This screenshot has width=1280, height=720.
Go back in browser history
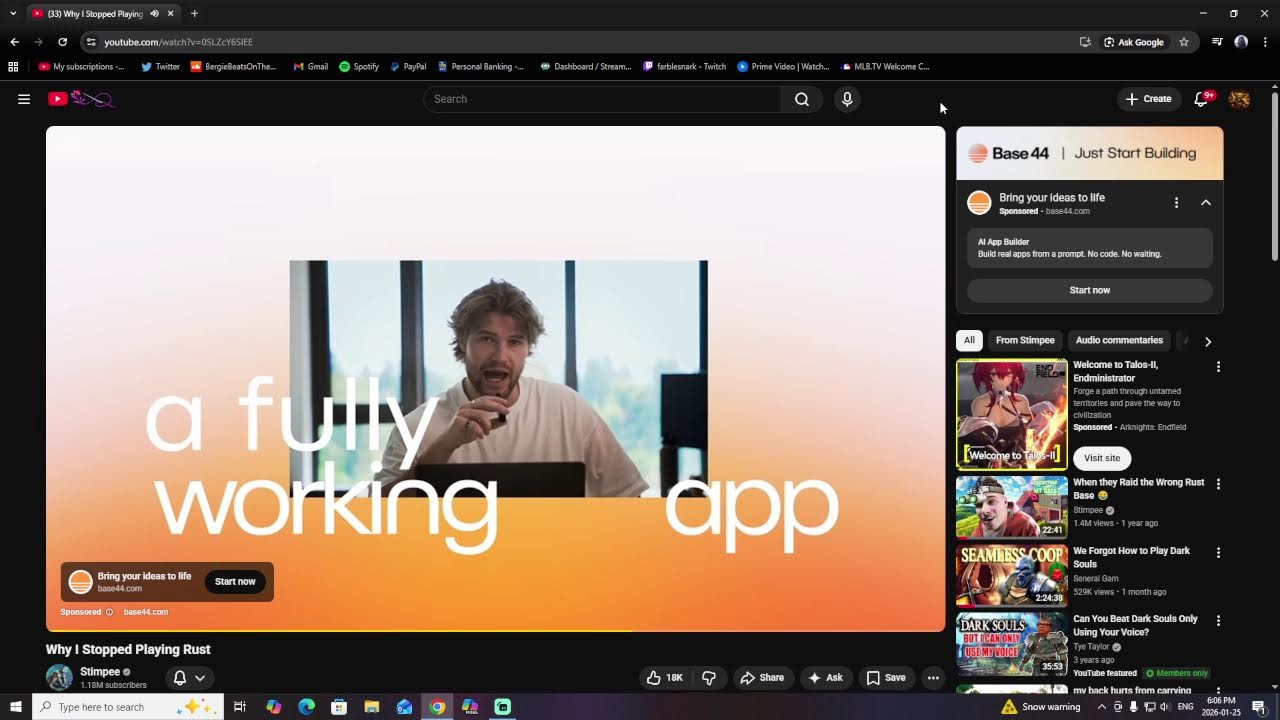click(x=14, y=42)
